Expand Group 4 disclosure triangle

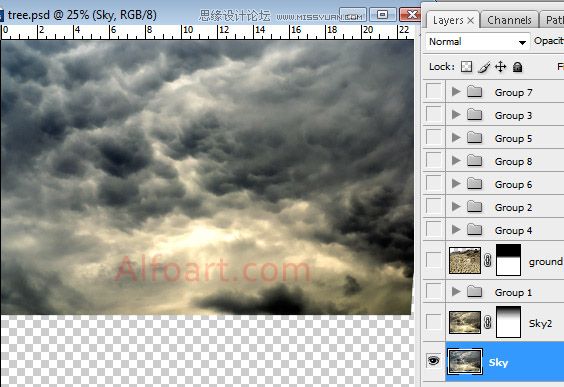click(456, 229)
